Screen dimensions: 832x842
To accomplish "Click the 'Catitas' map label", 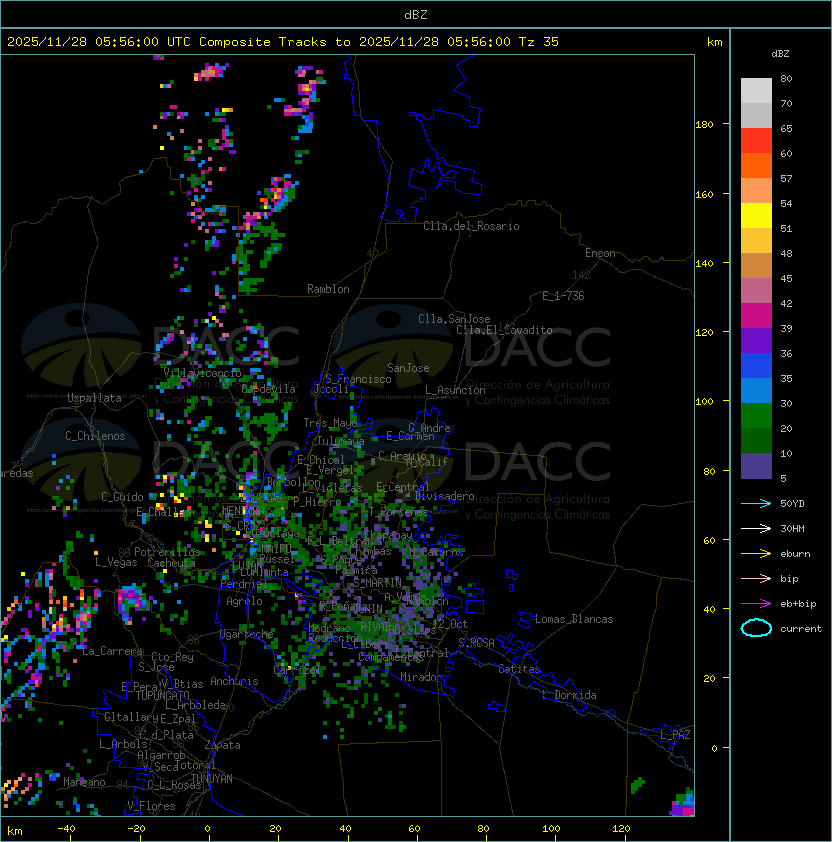I will tap(519, 669).
